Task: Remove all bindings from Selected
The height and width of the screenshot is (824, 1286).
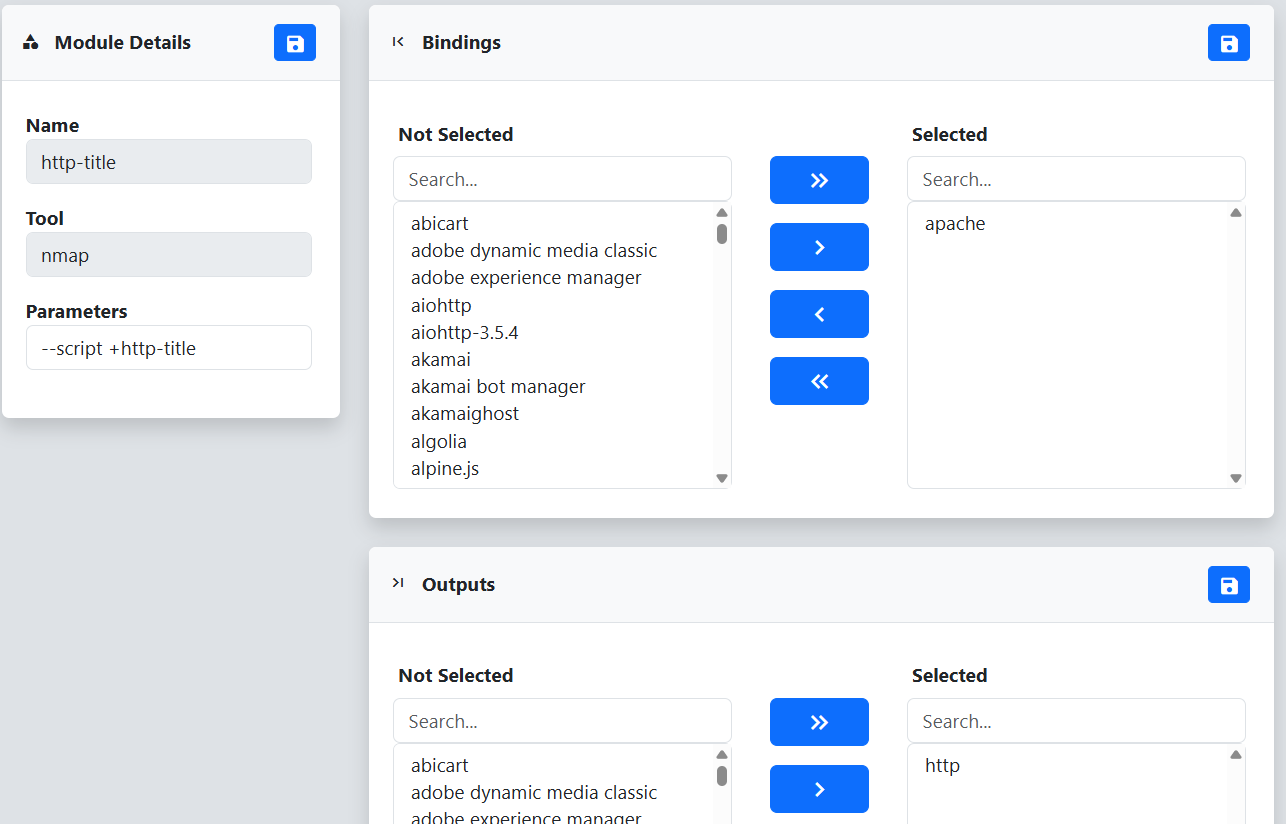Action: pos(819,381)
